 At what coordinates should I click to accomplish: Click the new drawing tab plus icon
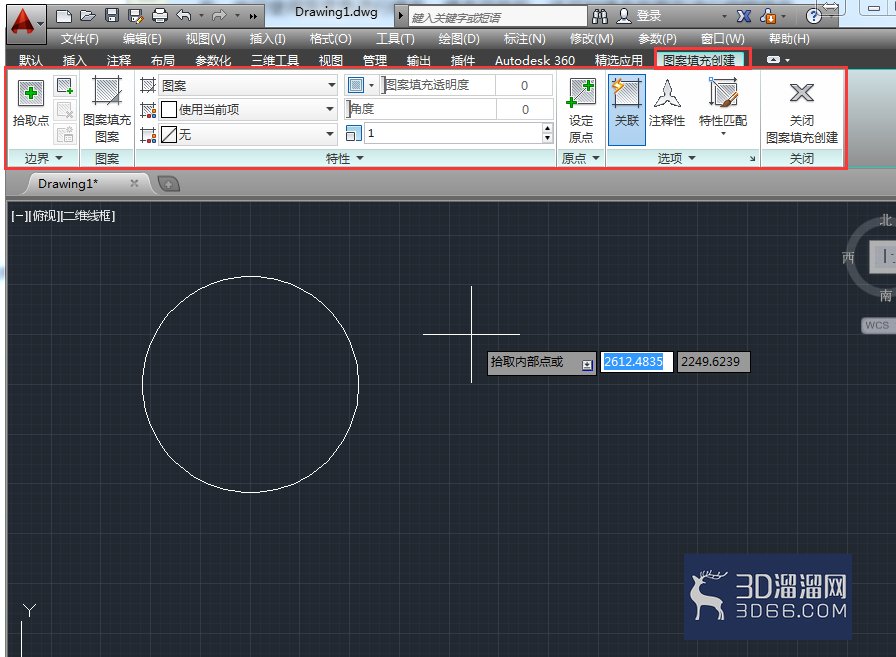(168, 184)
